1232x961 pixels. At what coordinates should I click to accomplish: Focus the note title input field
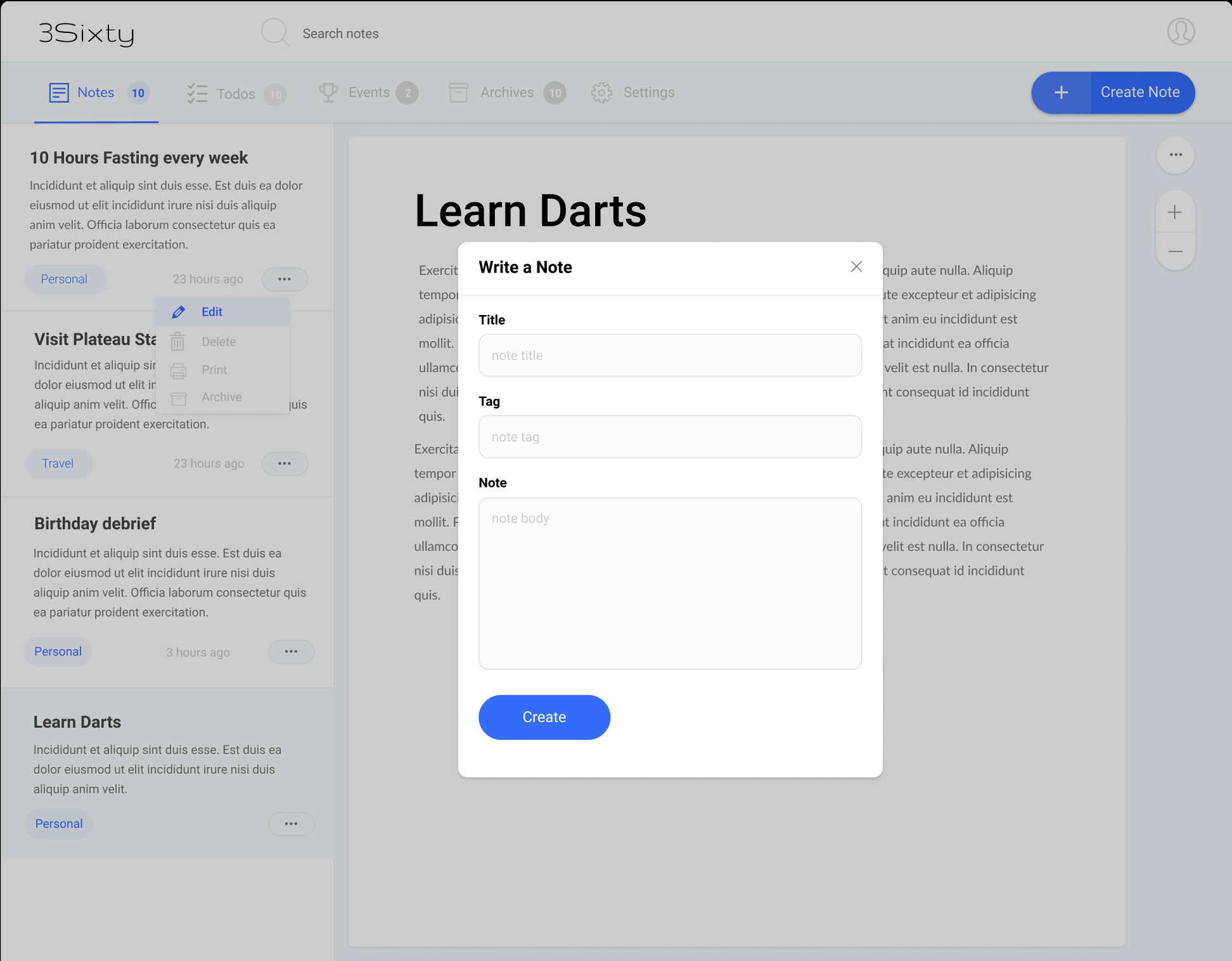point(670,356)
